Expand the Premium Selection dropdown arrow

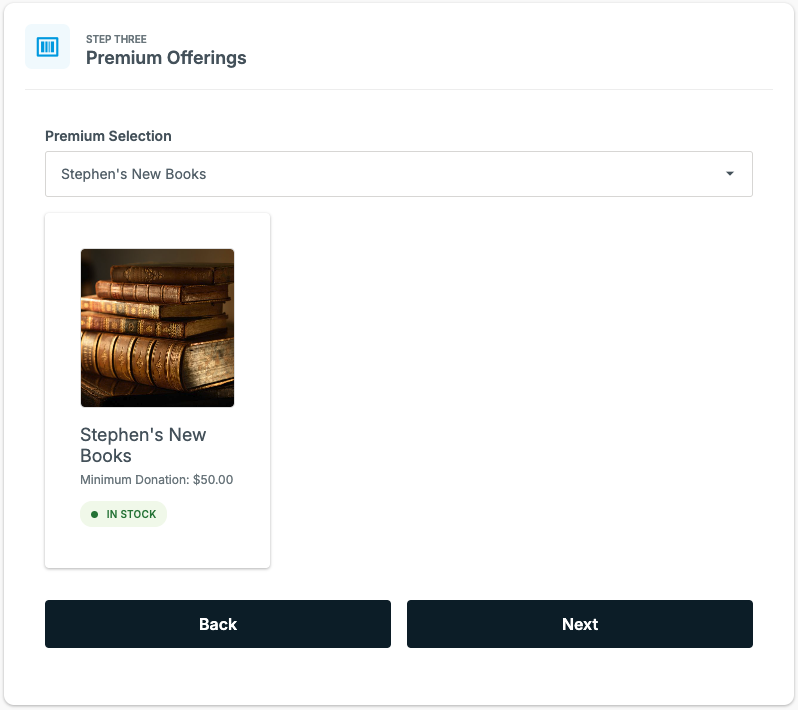tap(730, 174)
